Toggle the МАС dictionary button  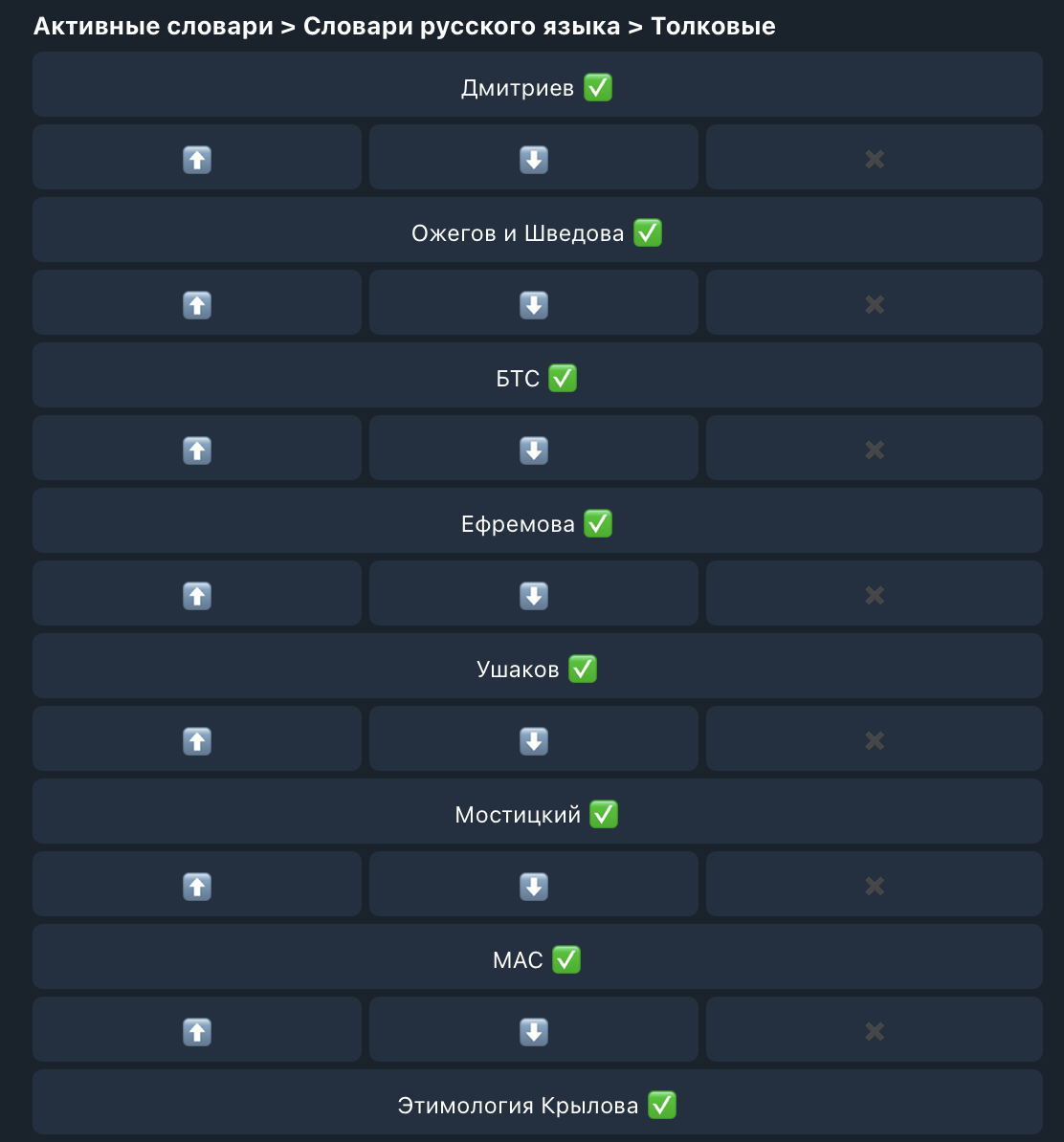click(537, 960)
